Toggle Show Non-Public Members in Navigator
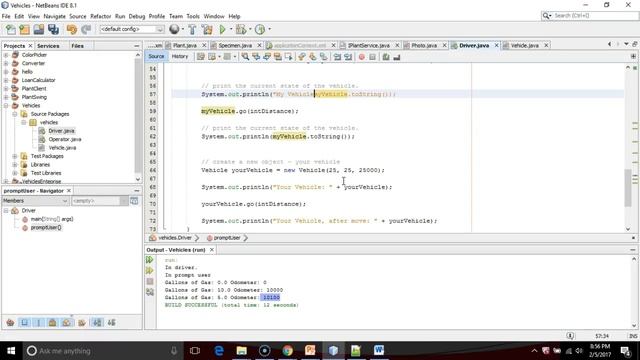Image resolution: width=640 pixels, height=360 pixels. click(x=52, y=323)
